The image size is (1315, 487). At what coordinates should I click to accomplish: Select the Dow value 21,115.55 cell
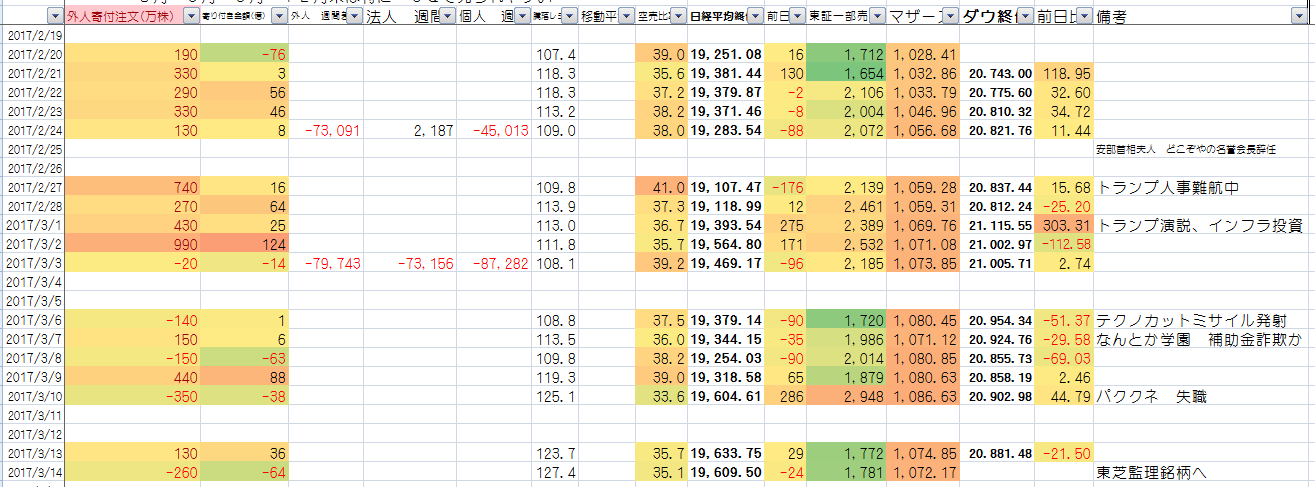(x=999, y=226)
